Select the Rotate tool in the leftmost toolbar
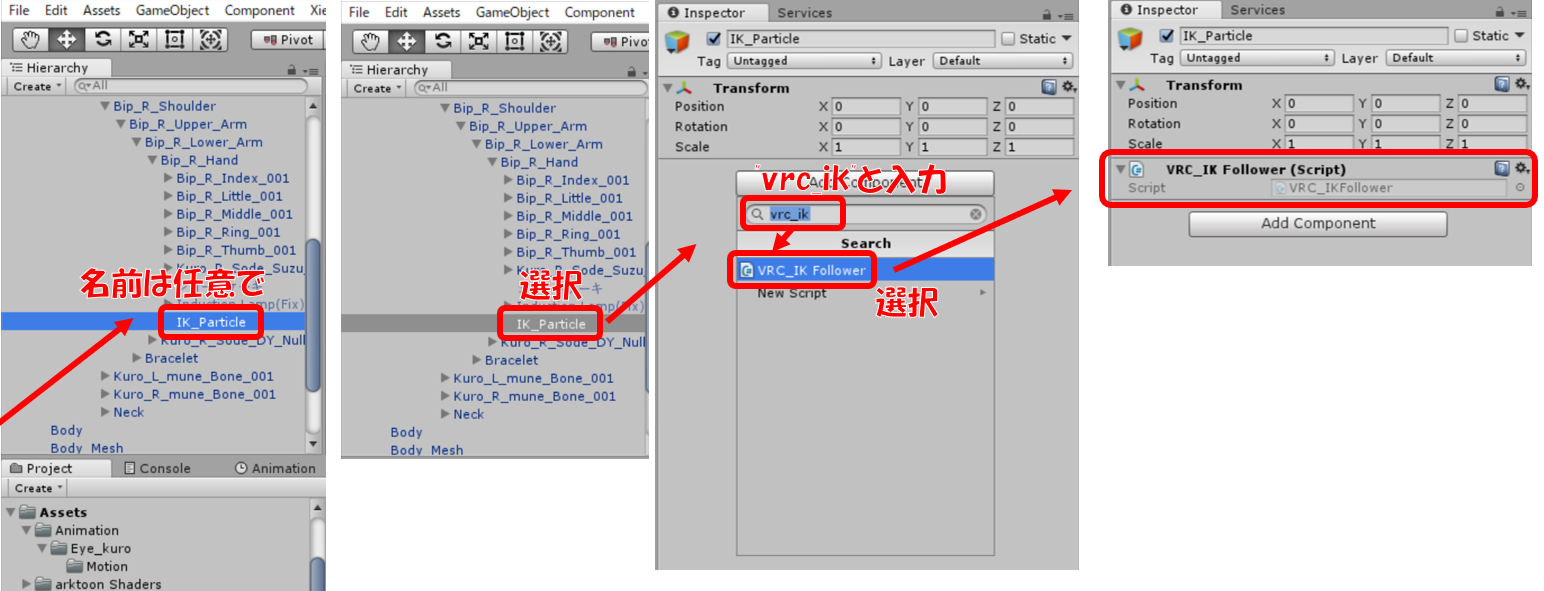 click(102, 40)
